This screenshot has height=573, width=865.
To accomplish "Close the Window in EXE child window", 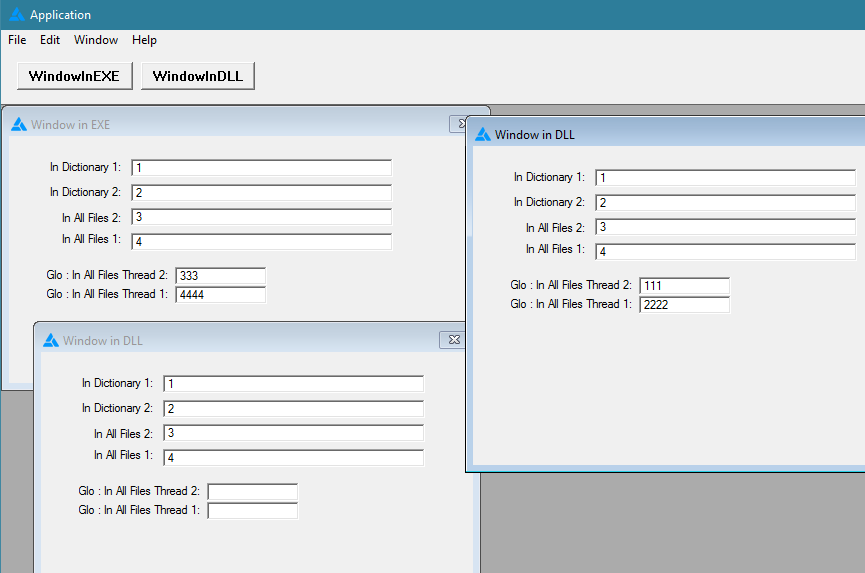I will [458, 124].
